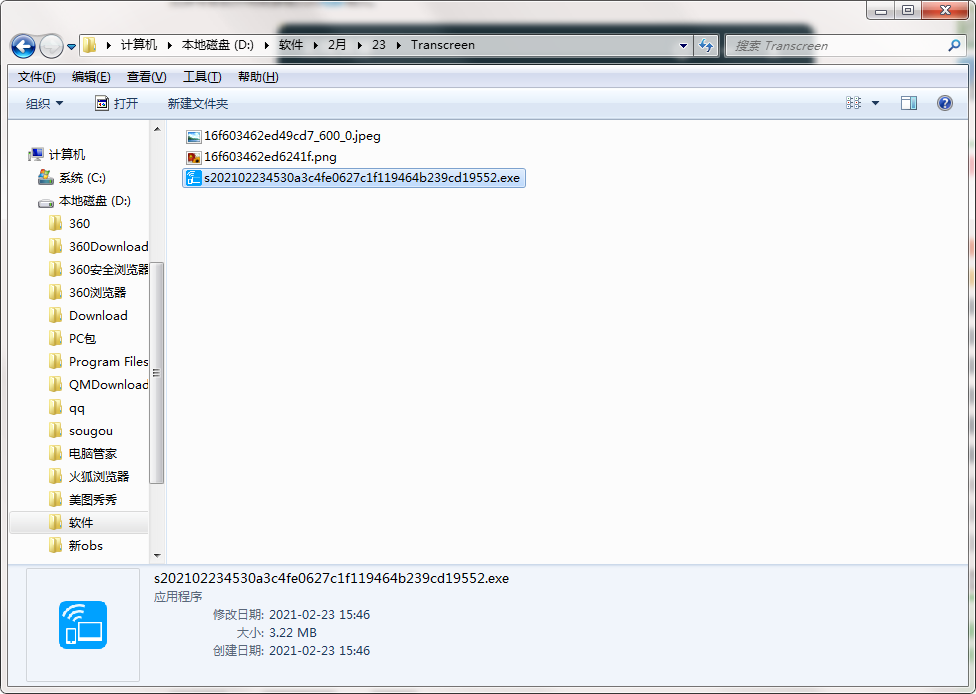Click the folder icon in address bar
The width and height of the screenshot is (976, 694).
pos(90,45)
